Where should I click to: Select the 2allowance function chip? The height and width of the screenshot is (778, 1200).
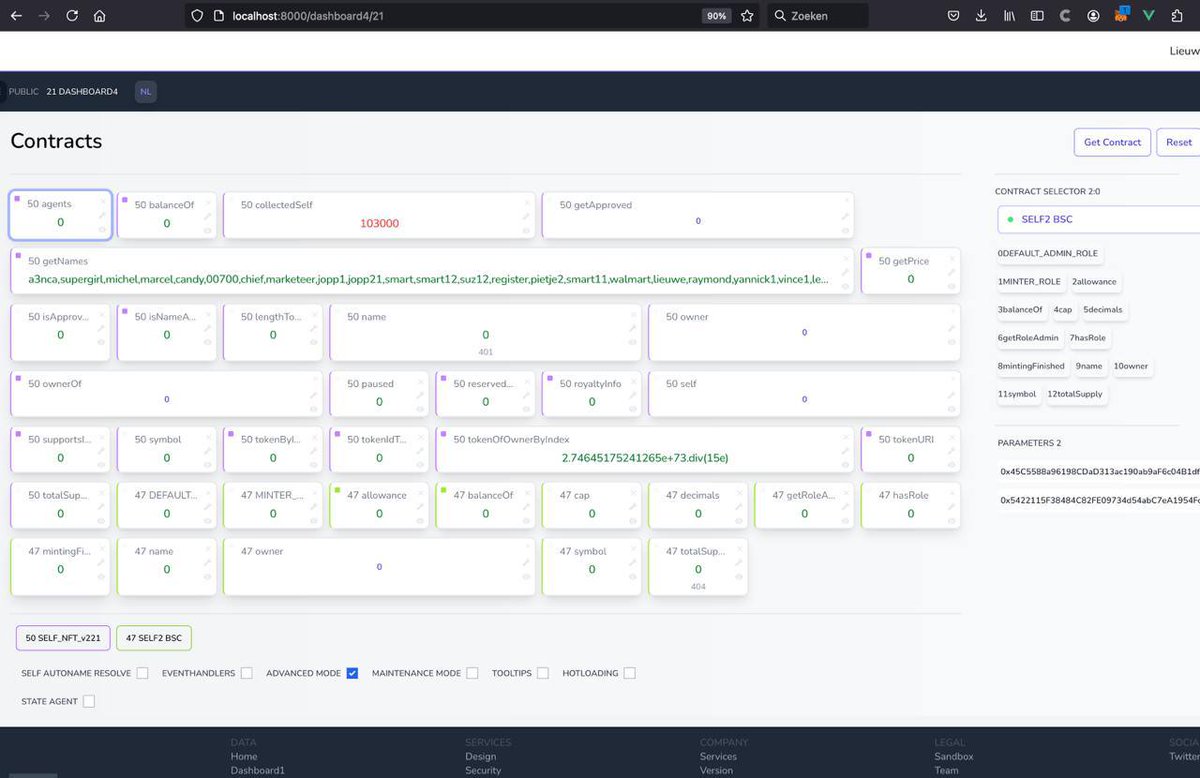pos(1094,282)
